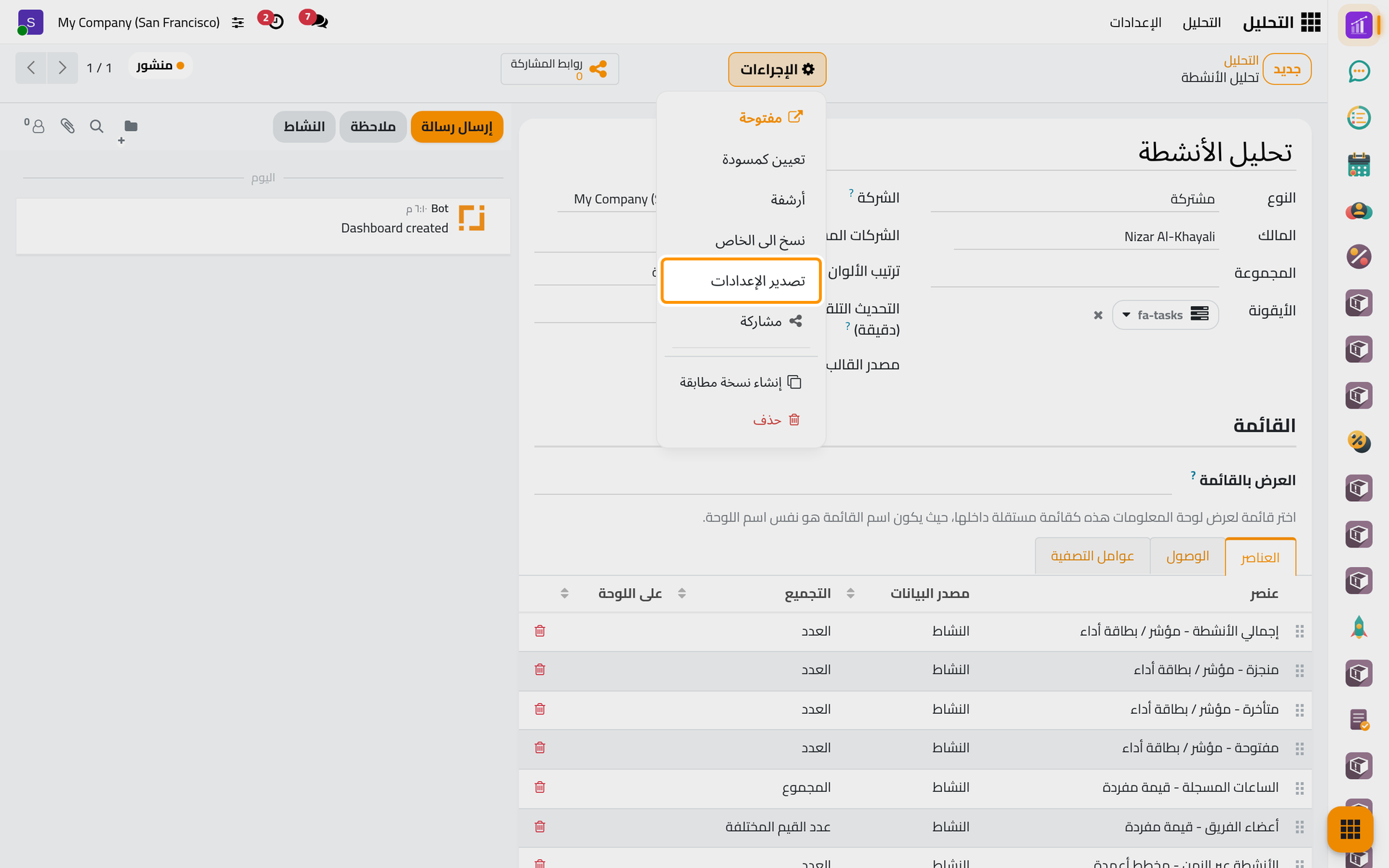Click the المالك field Nizar Al-Khayali

click(x=1086, y=237)
